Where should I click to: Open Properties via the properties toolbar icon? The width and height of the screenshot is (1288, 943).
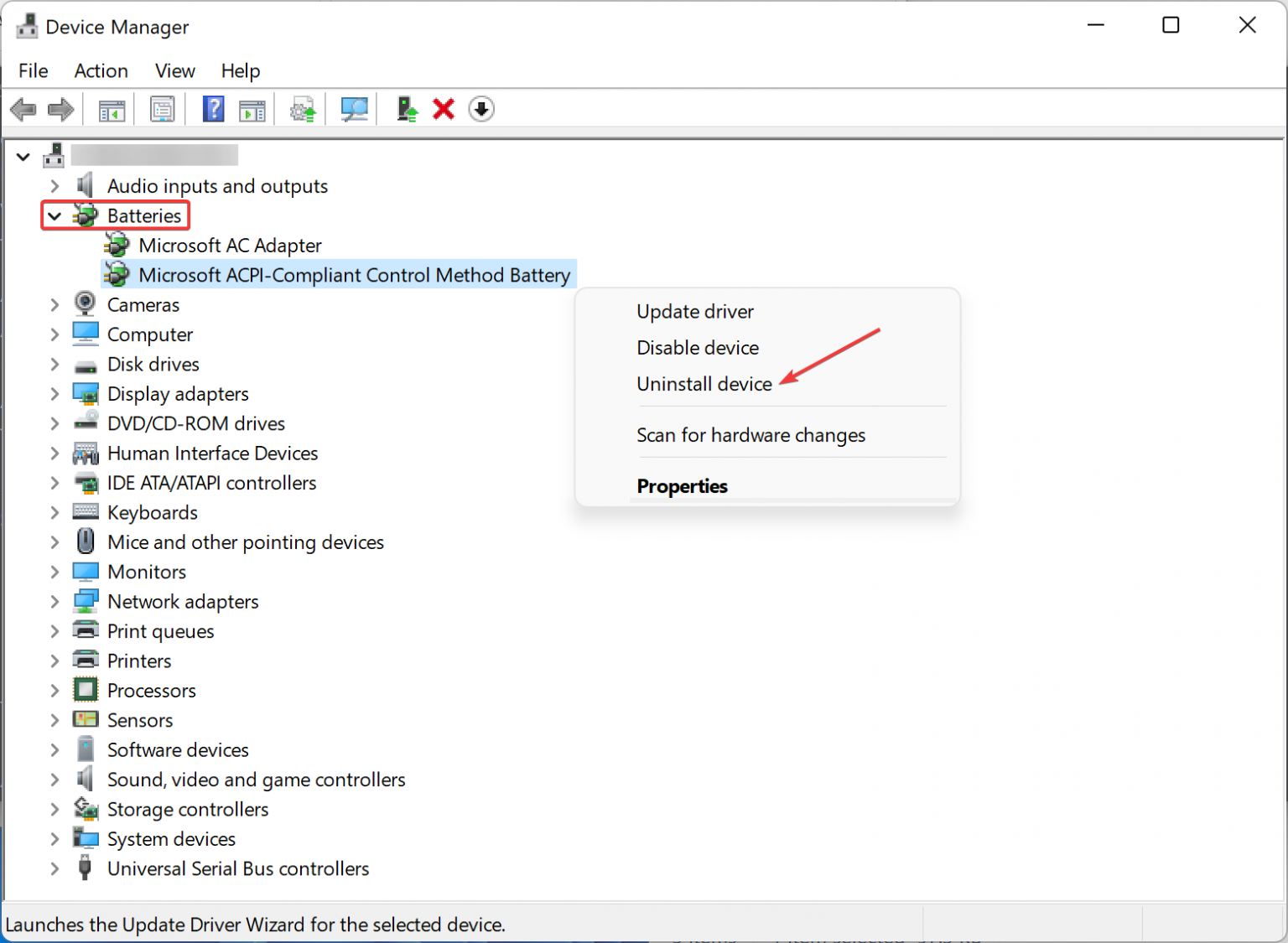point(162,109)
